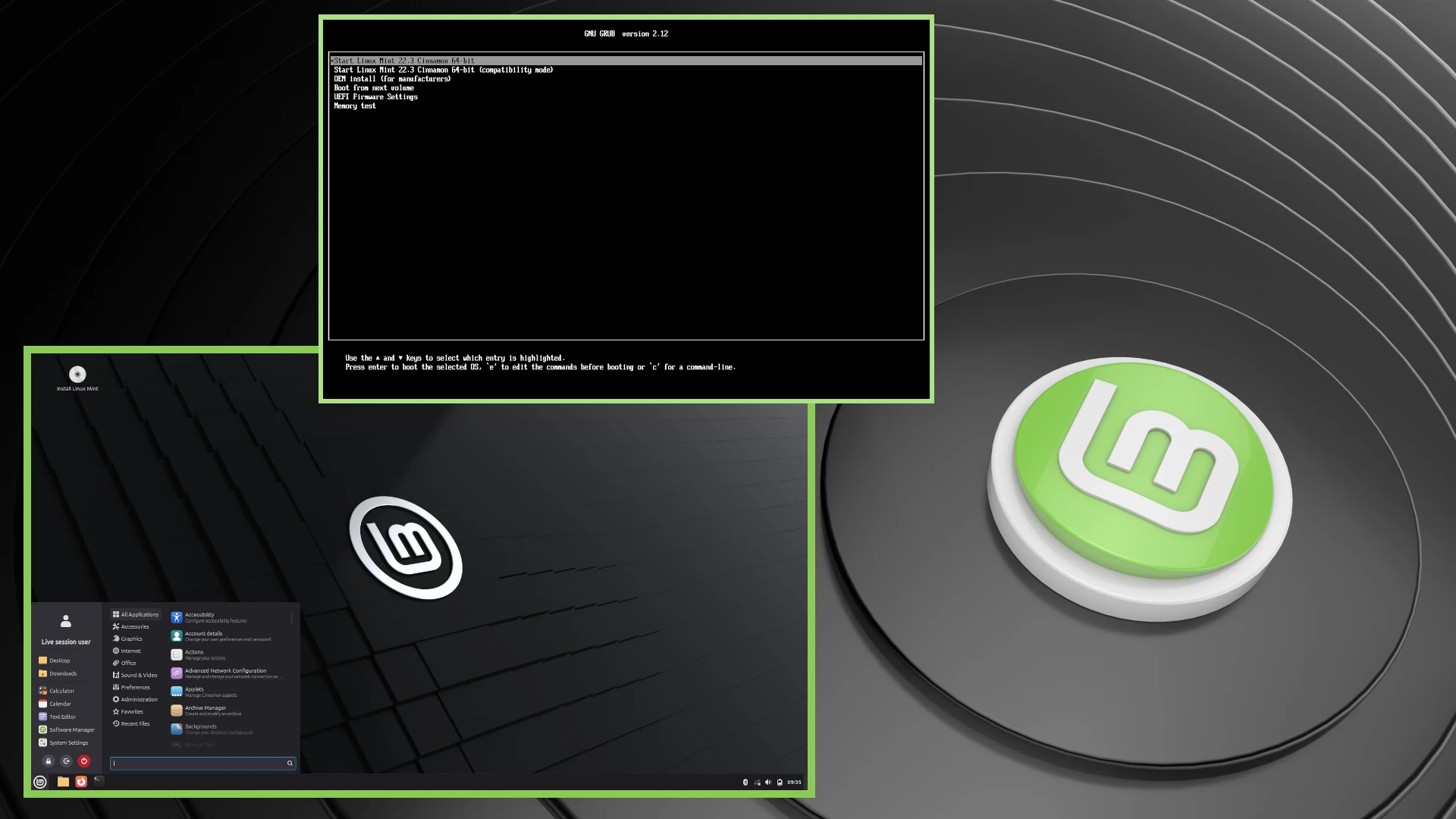
Task: Click the application list scrollbar in menu
Action: click(x=292, y=619)
